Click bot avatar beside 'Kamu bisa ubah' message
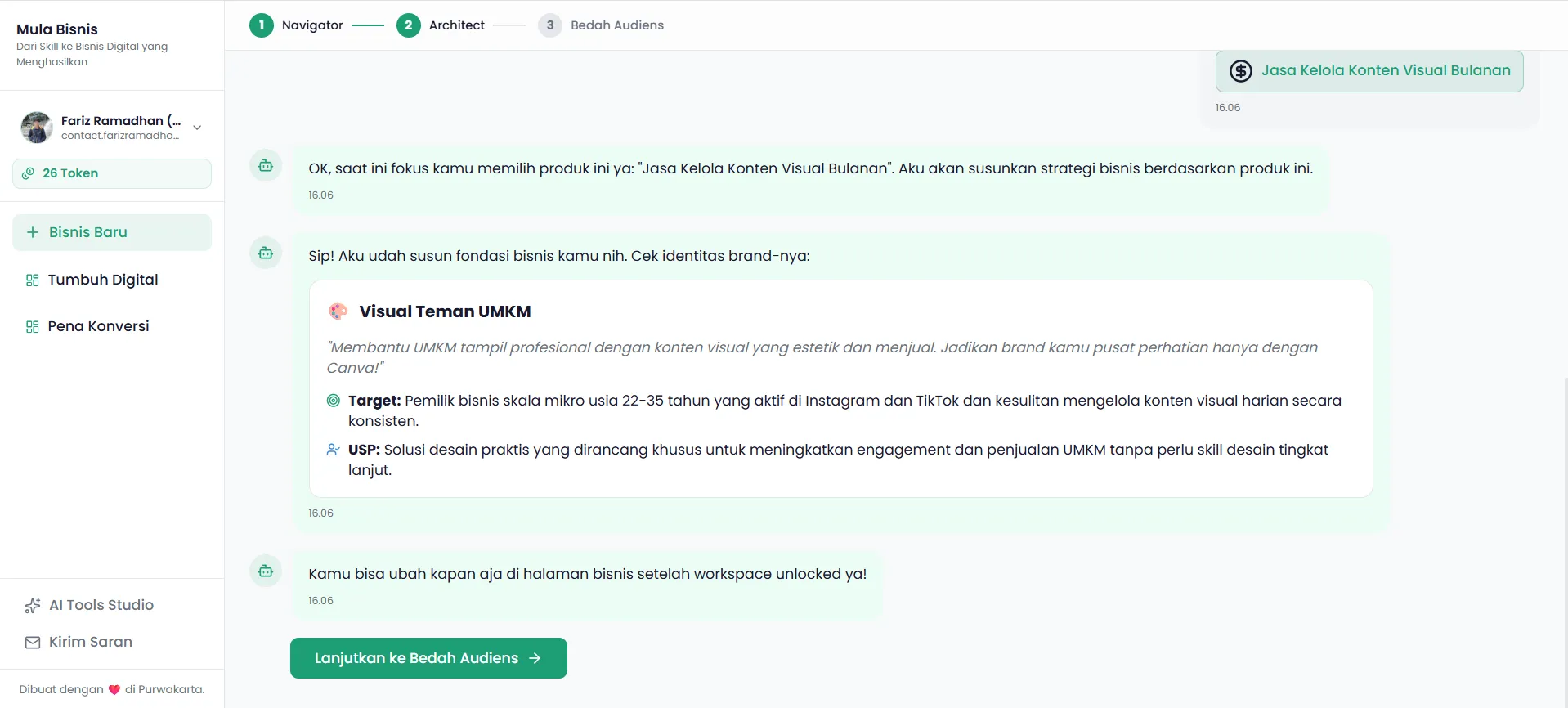 (266, 571)
